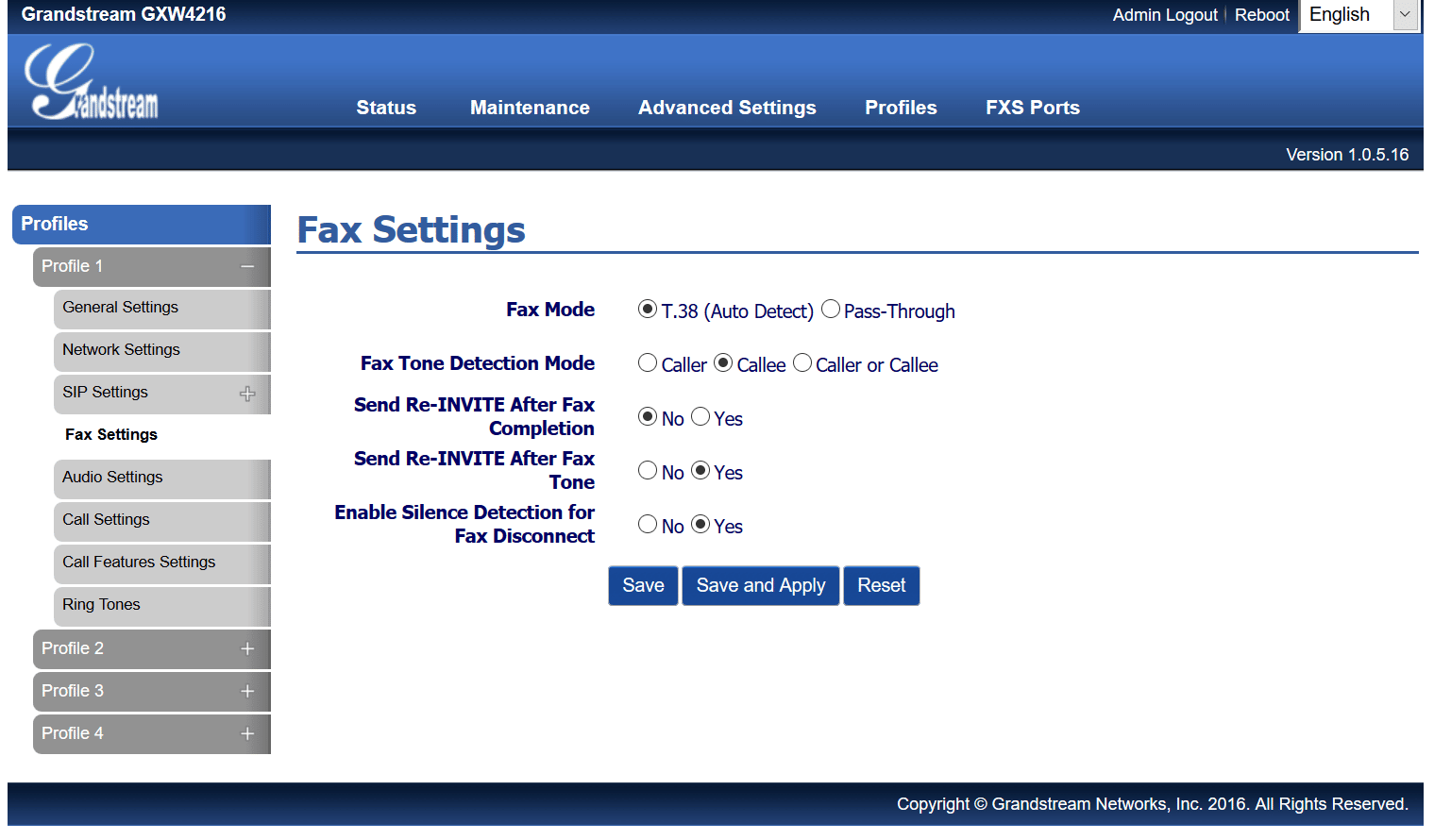Click the Grandstream copyright footer text
Viewport: 1451px width, 840px height.
(x=1153, y=804)
